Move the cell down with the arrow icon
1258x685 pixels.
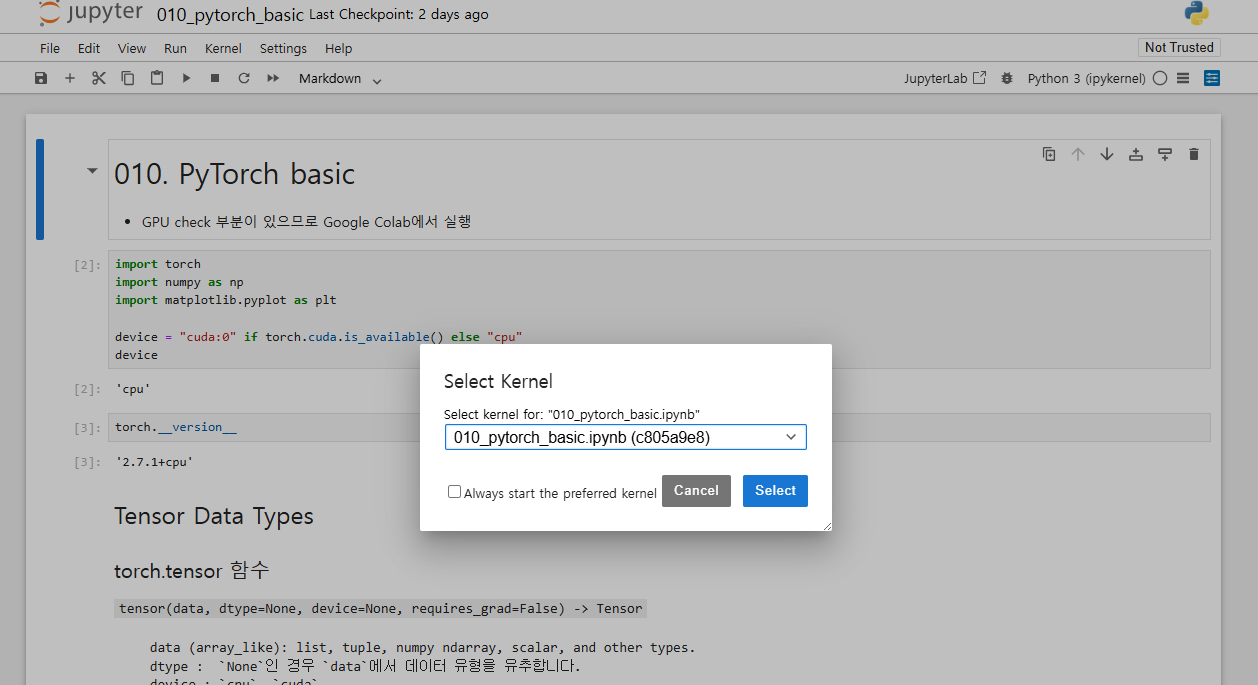coord(1107,154)
